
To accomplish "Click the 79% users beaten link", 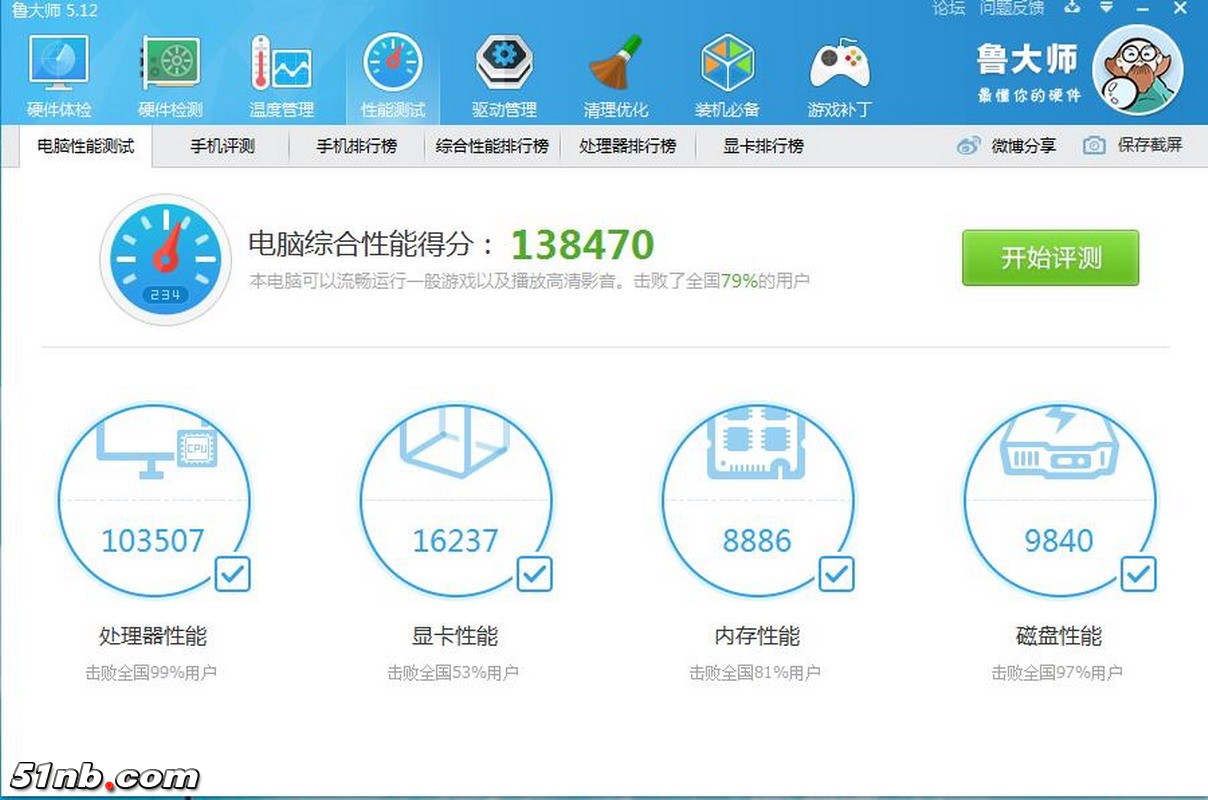I will (742, 281).
